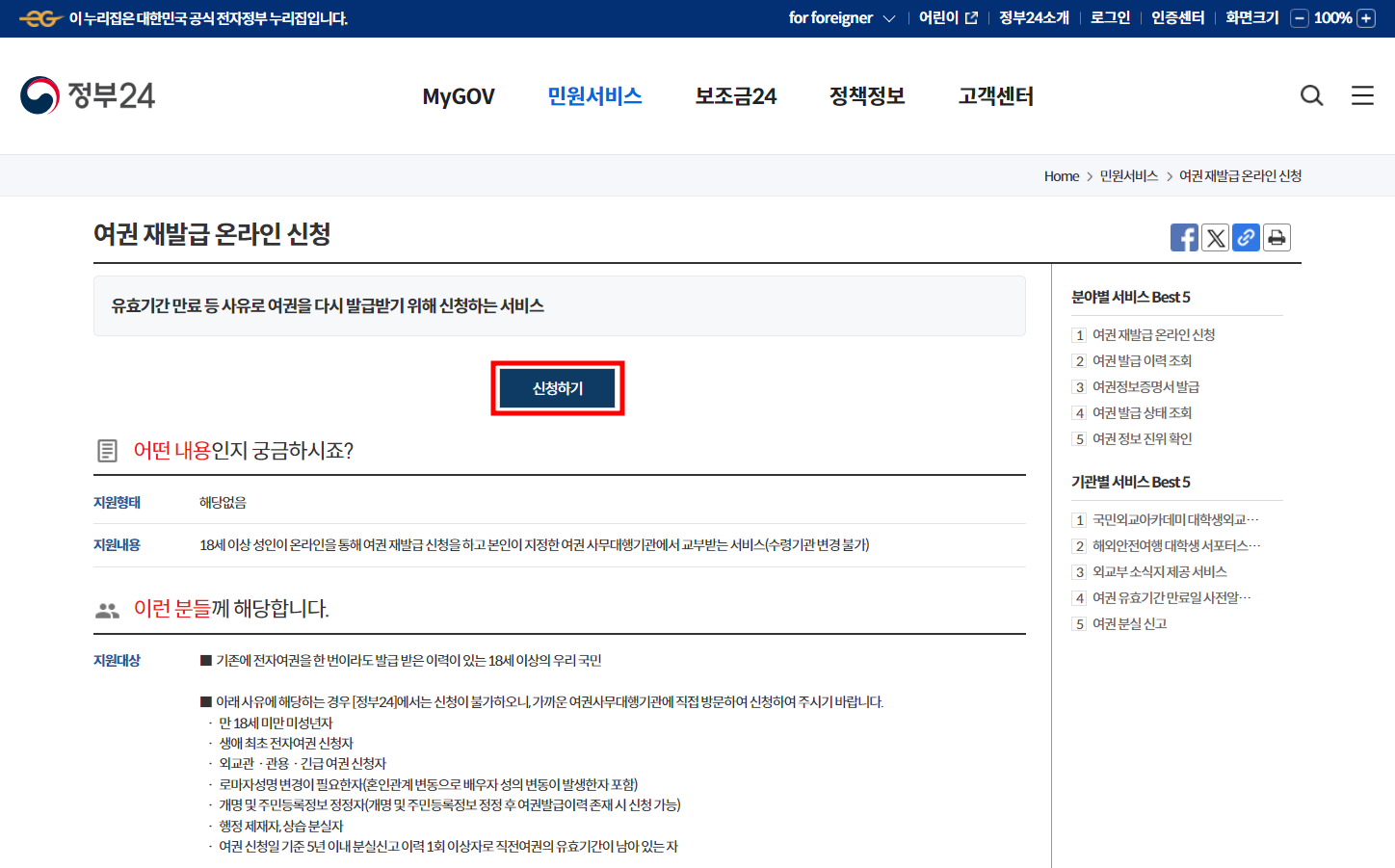The image size is (1395, 868).
Task: Print the page using the printer icon
Action: pos(1277,237)
